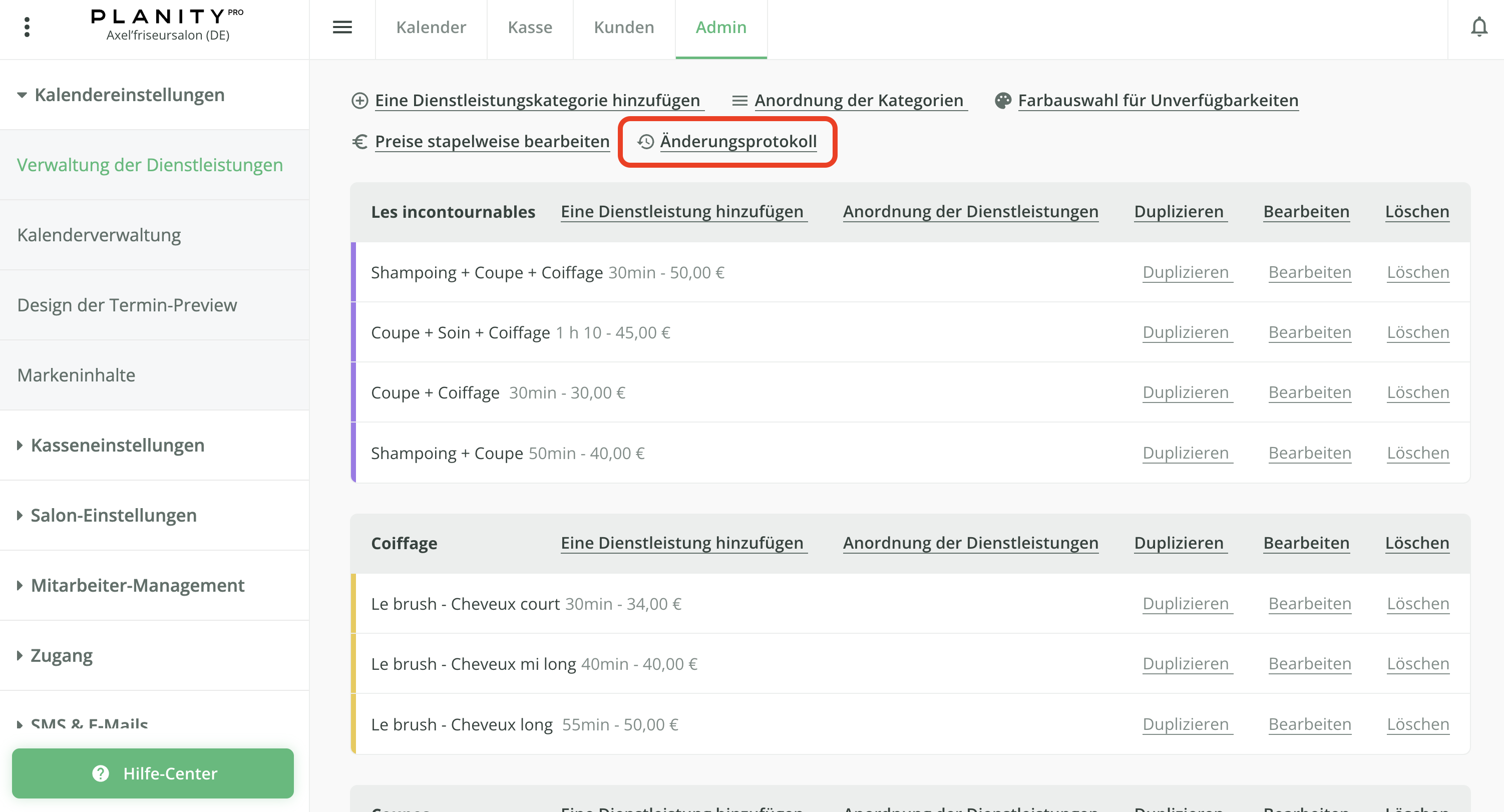
Task: Open the Hilfe-Center button
Action: (153, 773)
